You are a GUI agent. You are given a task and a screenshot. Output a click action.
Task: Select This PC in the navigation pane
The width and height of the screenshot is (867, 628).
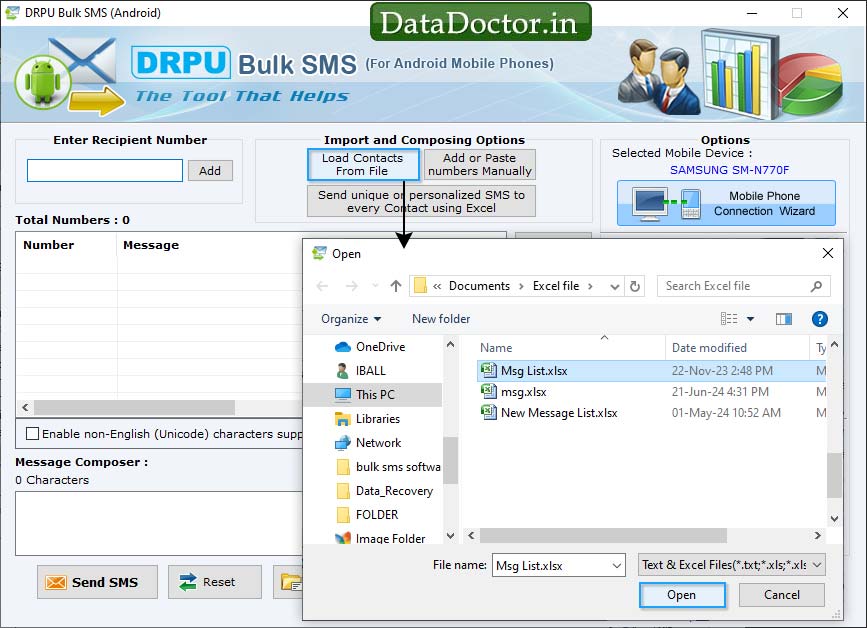click(374, 395)
